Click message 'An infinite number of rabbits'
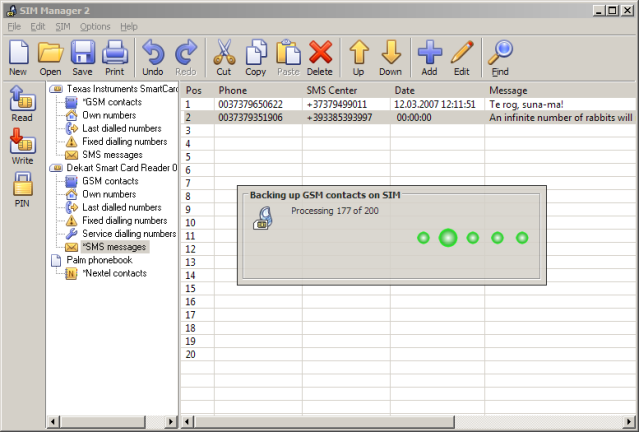 (561, 118)
